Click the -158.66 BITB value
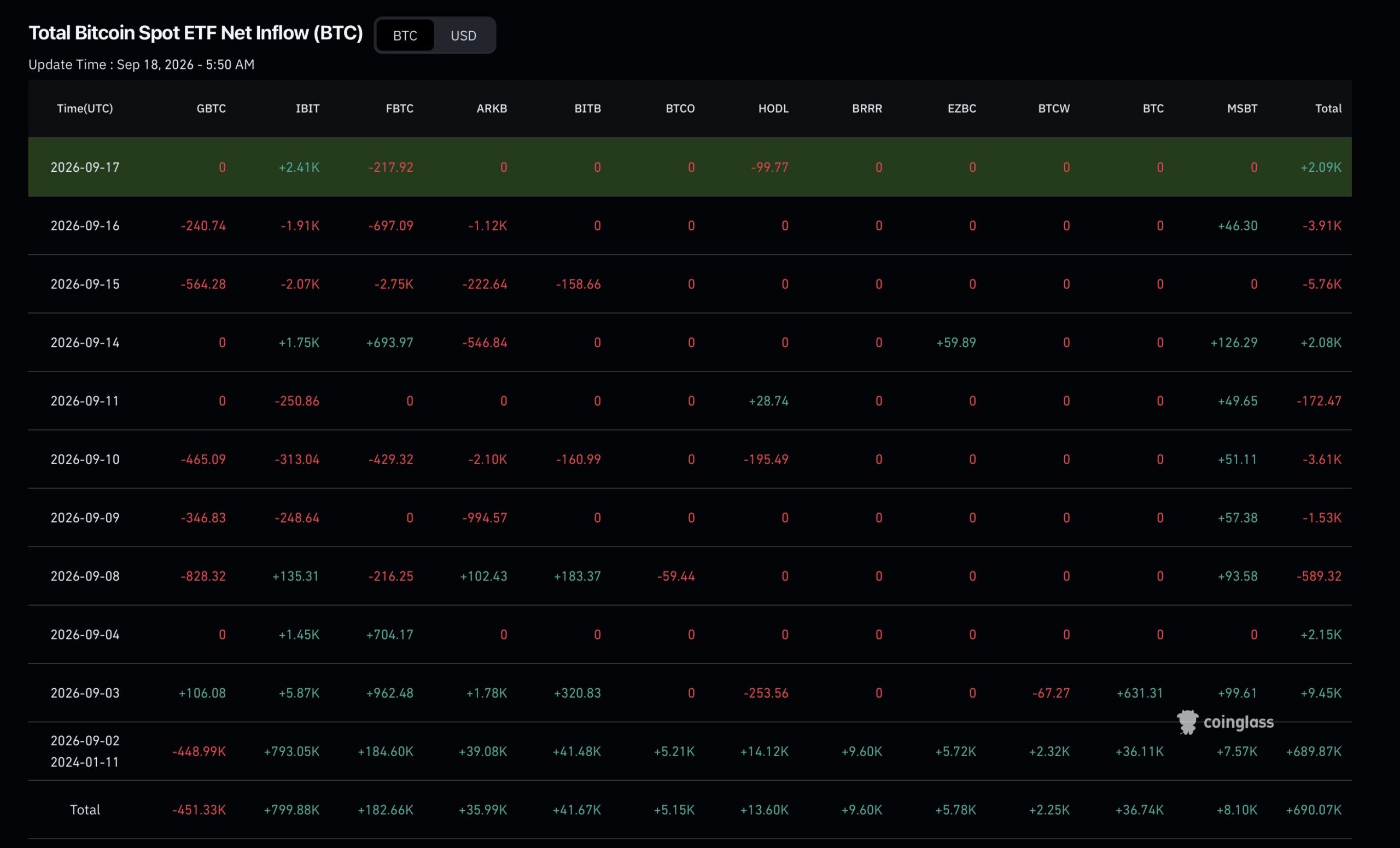Viewport: 1400px width, 848px height. point(579,283)
